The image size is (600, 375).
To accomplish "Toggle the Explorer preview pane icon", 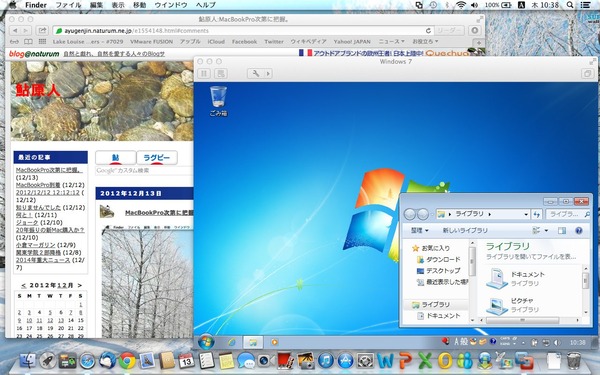I will coord(561,230).
